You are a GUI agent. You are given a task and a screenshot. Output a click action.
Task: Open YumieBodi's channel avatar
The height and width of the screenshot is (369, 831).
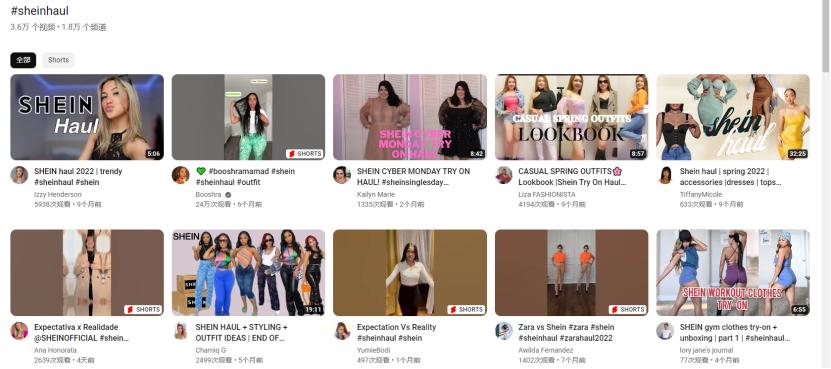click(342, 331)
